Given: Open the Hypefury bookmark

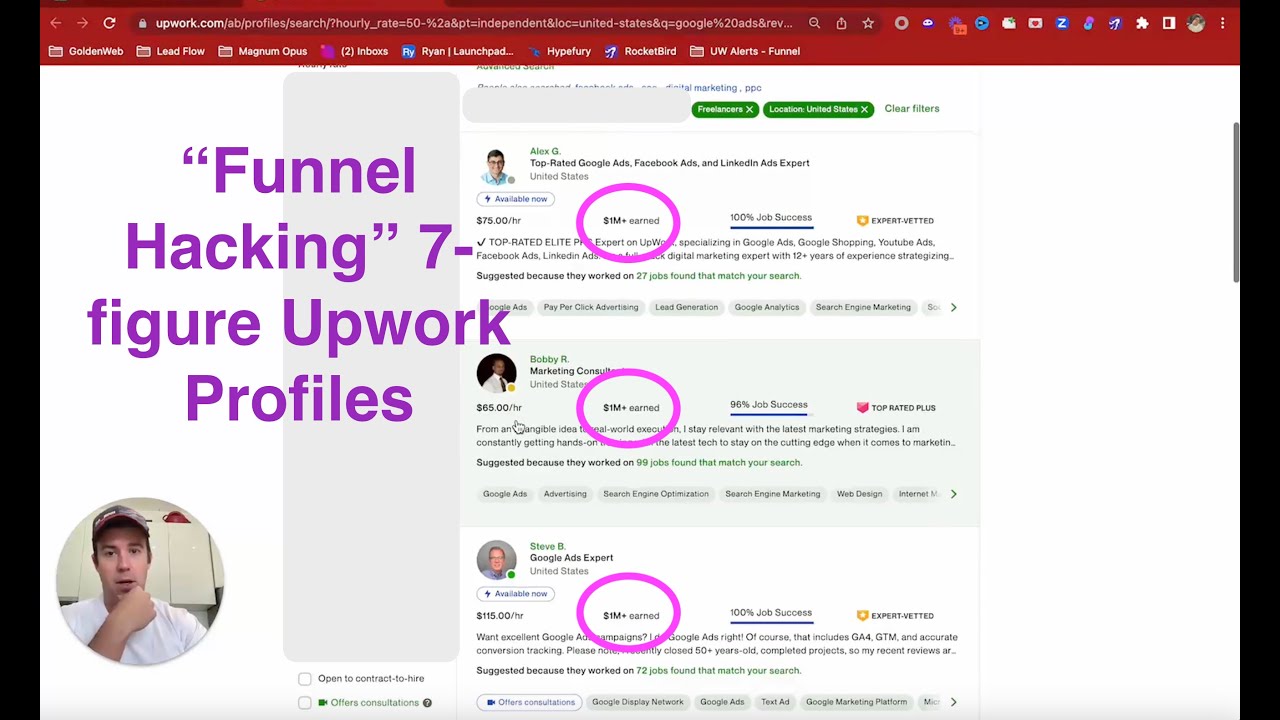Looking at the screenshot, I should tap(560, 51).
